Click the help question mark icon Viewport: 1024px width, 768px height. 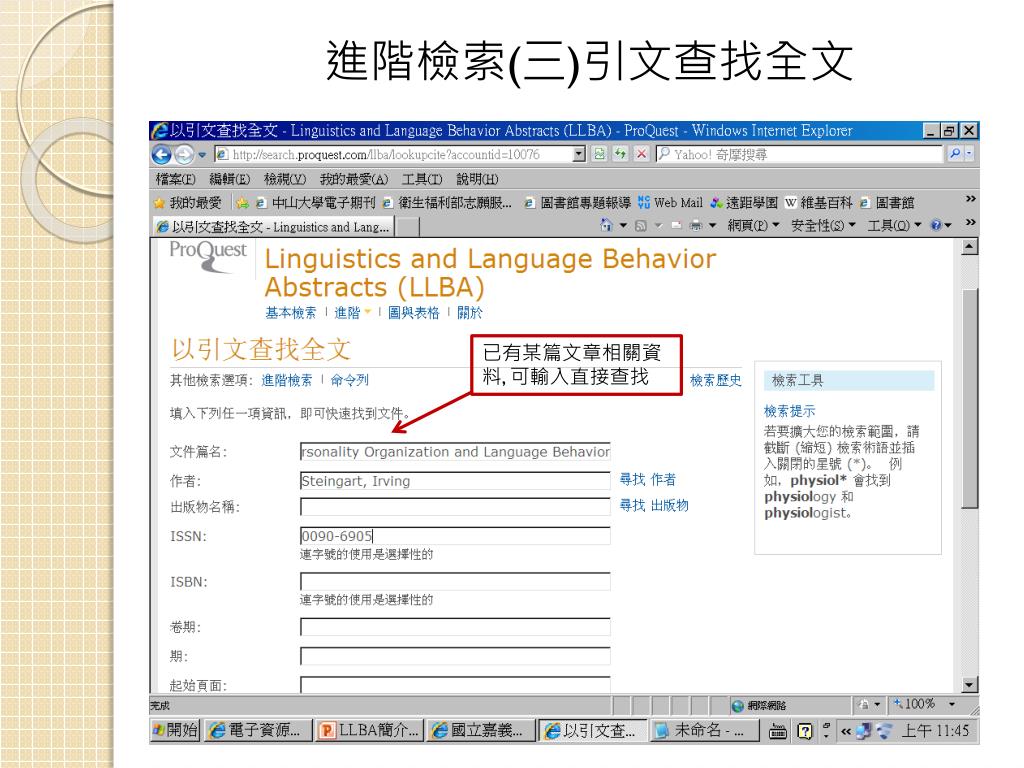tap(936, 225)
